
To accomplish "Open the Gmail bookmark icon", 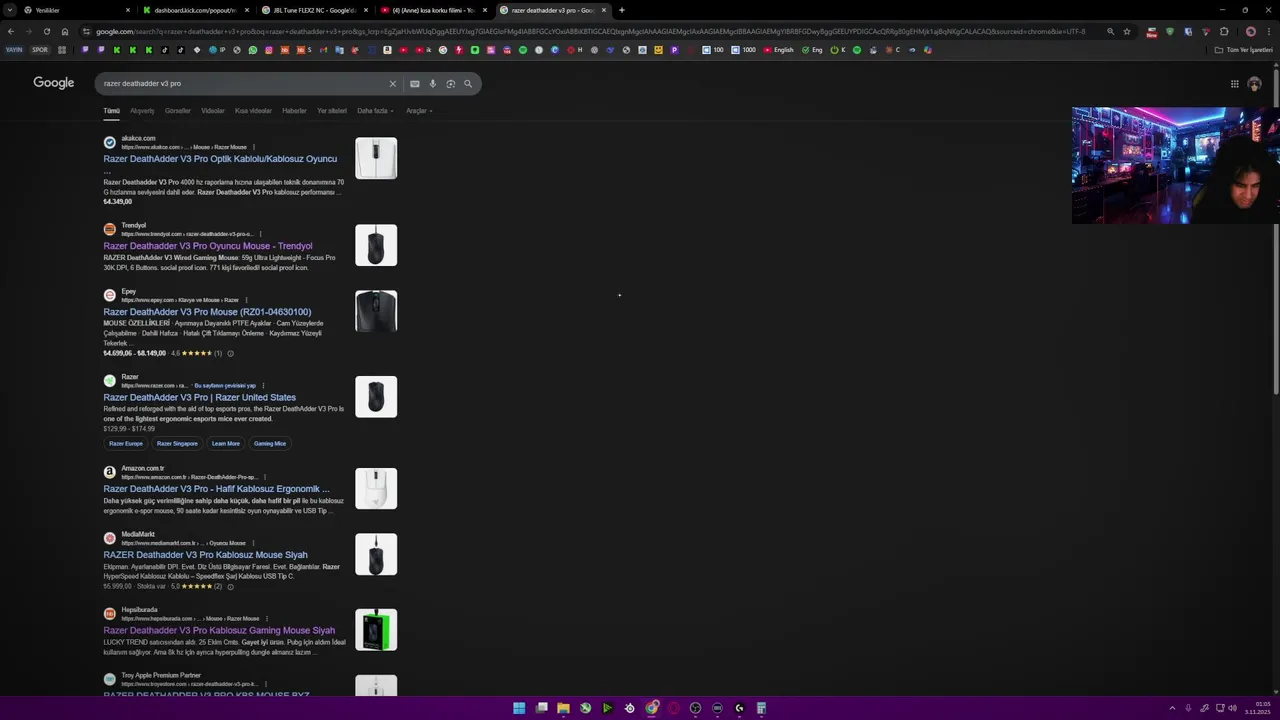I will tap(323, 50).
